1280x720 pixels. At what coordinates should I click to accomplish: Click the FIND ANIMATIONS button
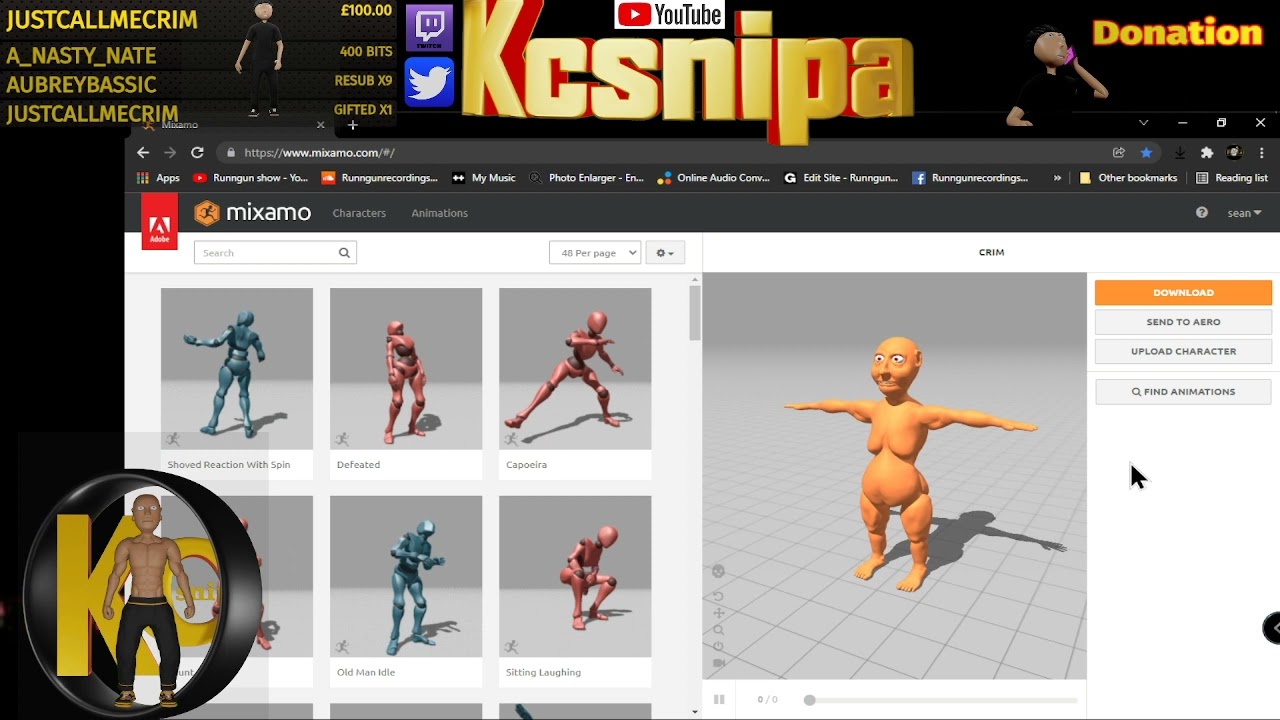coord(1183,392)
